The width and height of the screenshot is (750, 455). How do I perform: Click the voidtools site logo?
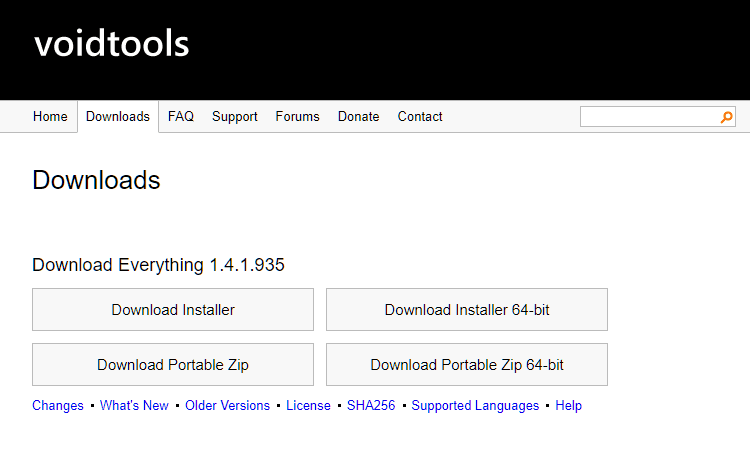pyautogui.click(x=111, y=44)
